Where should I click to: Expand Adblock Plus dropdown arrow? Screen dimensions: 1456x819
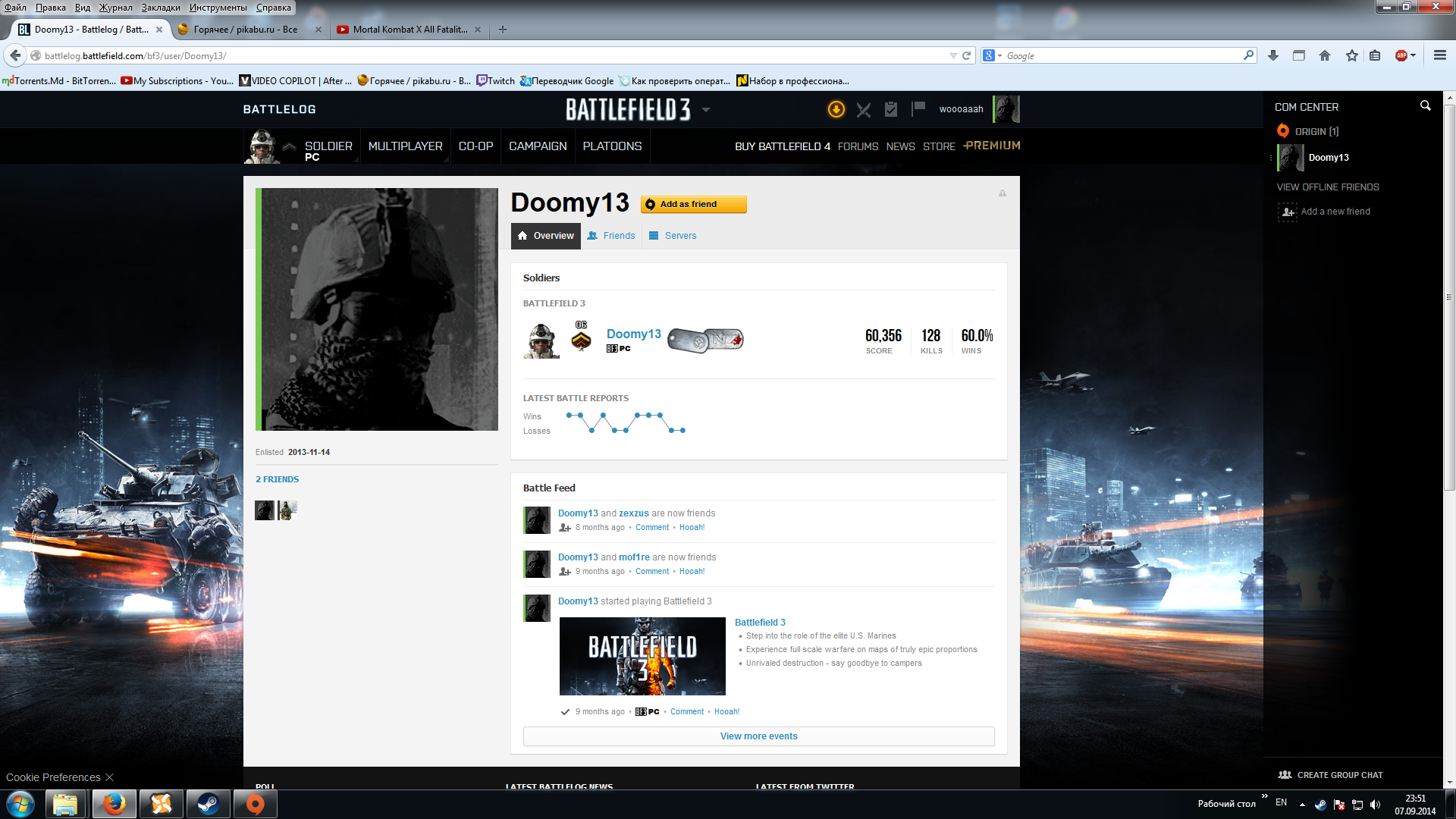(x=1414, y=55)
